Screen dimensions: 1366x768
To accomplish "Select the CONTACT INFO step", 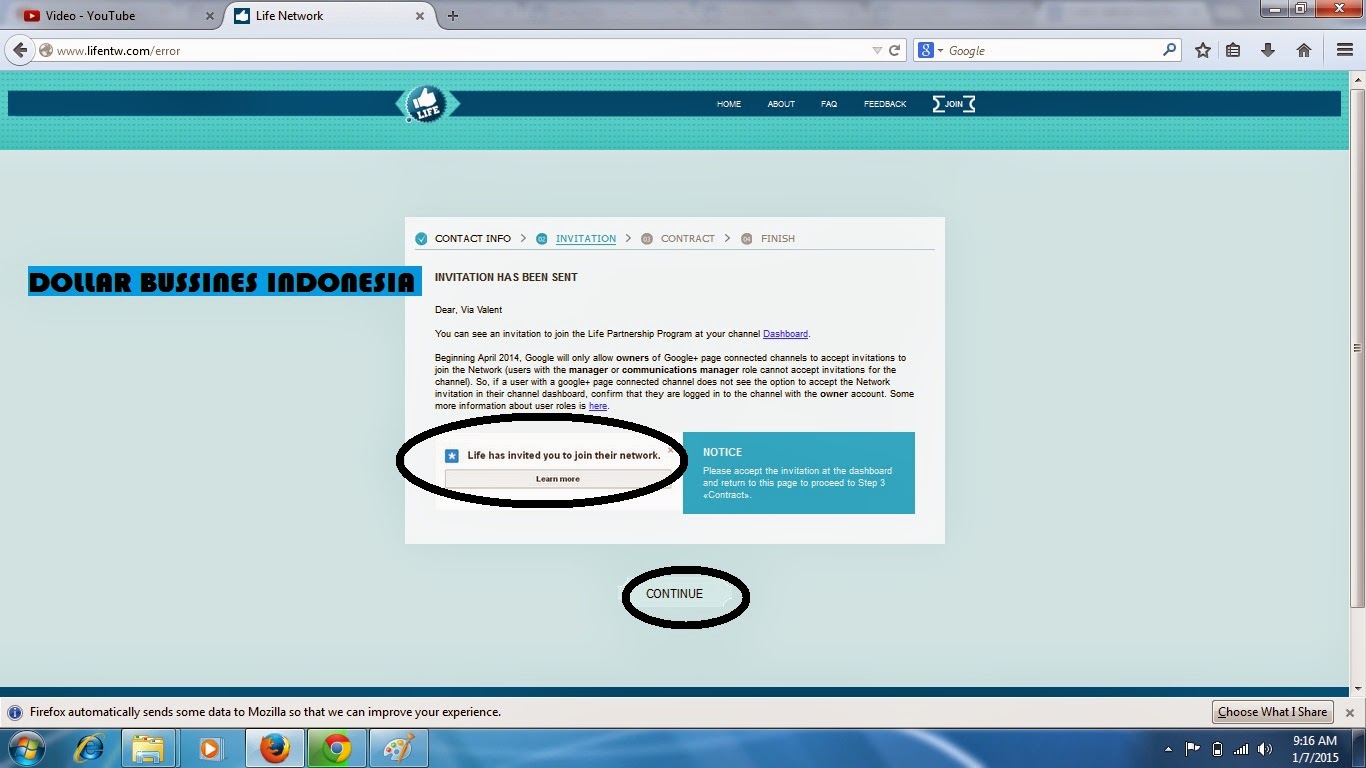I will pos(472,239).
